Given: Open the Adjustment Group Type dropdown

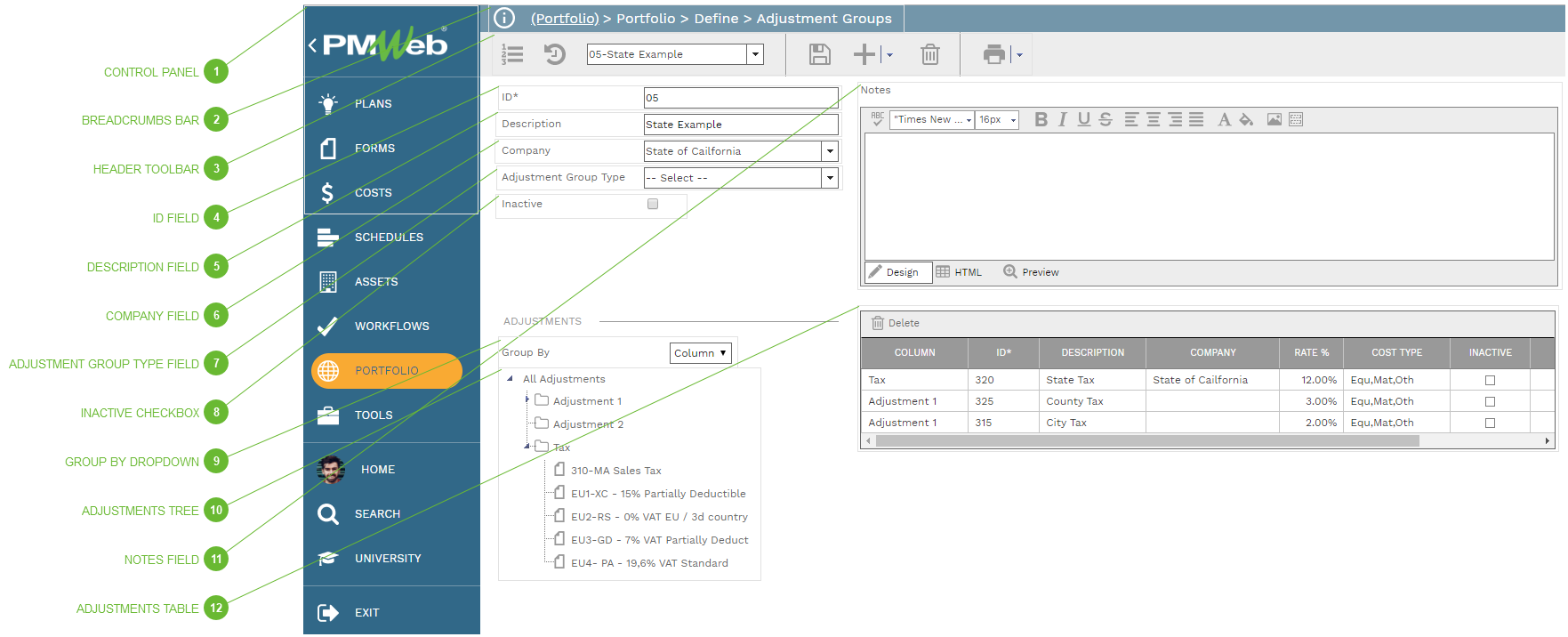Looking at the screenshot, I should pyautogui.click(x=830, y=179).
